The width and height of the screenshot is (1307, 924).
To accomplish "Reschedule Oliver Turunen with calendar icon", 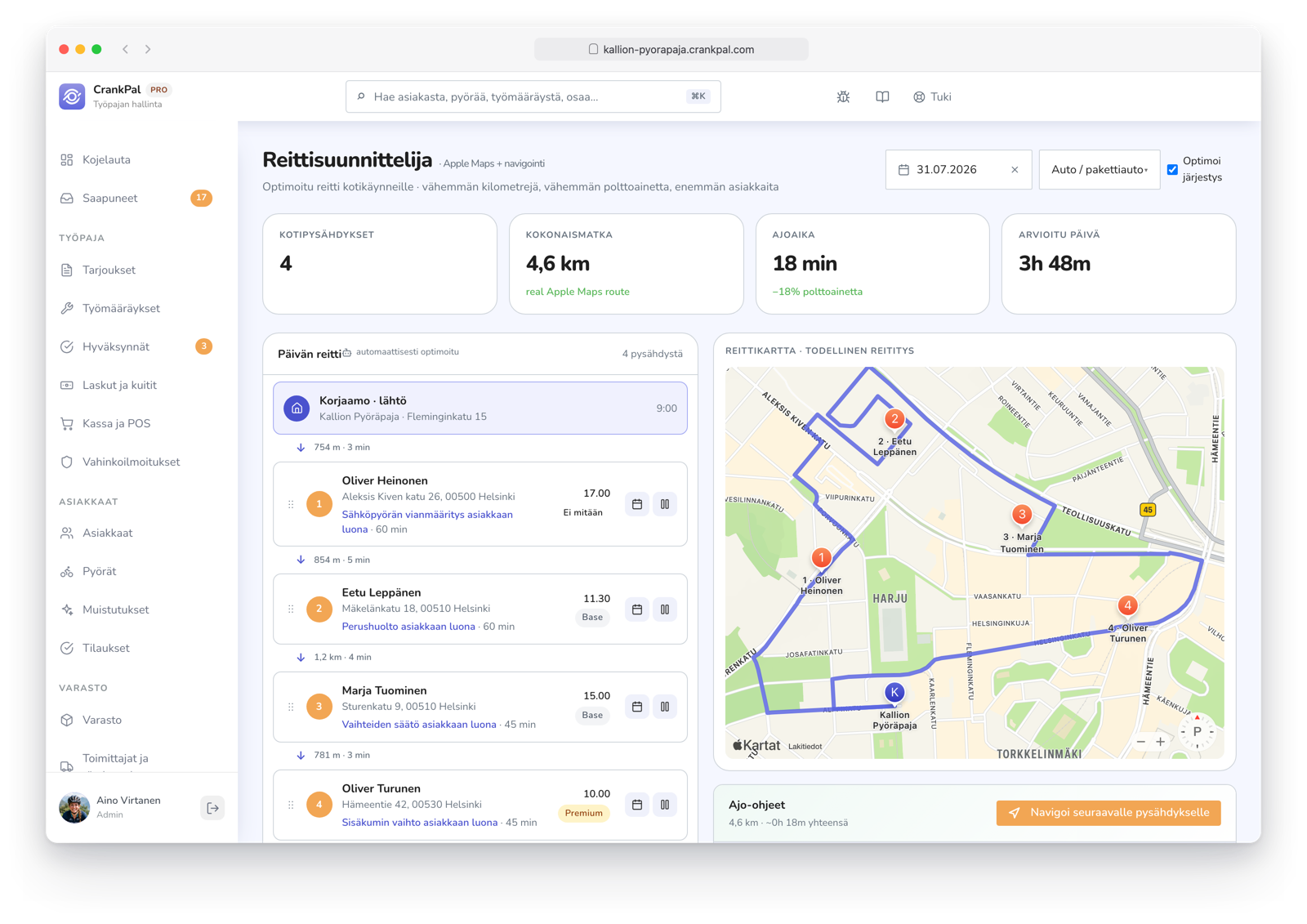I will [637, 805].
